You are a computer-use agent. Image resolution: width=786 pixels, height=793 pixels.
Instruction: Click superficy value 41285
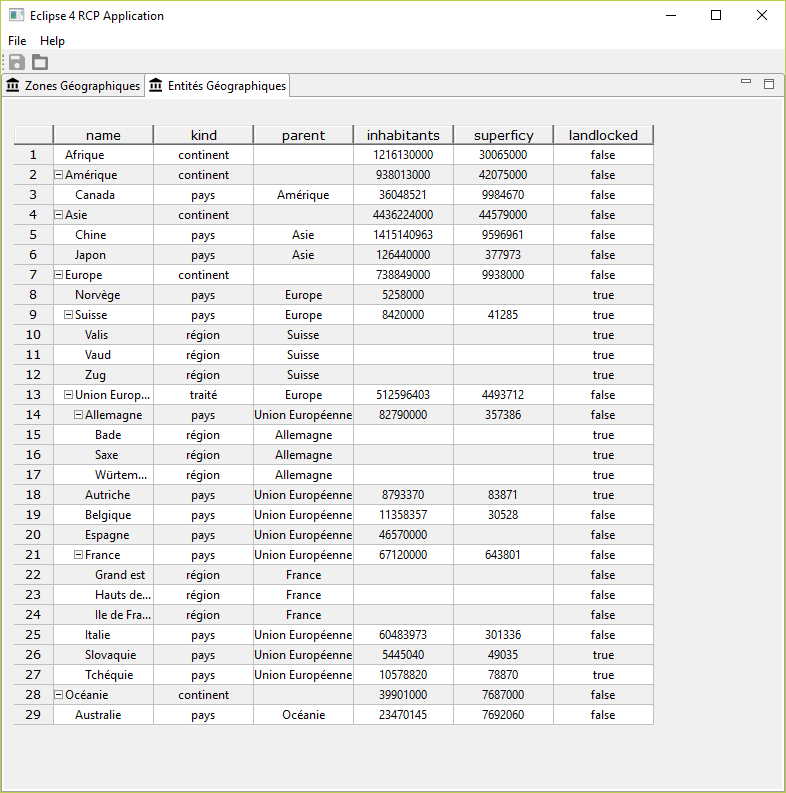(x=503, y=315)
